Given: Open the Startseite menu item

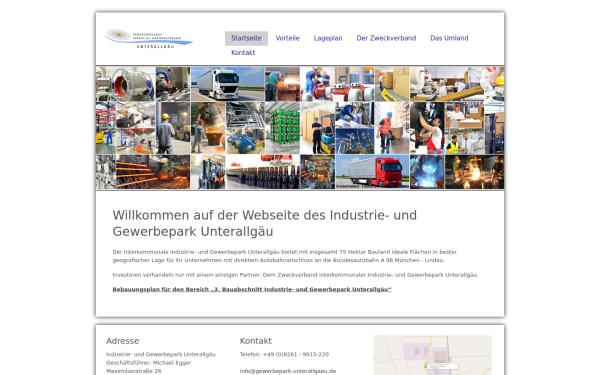Looking at the screenshot, I should [246, 38].
